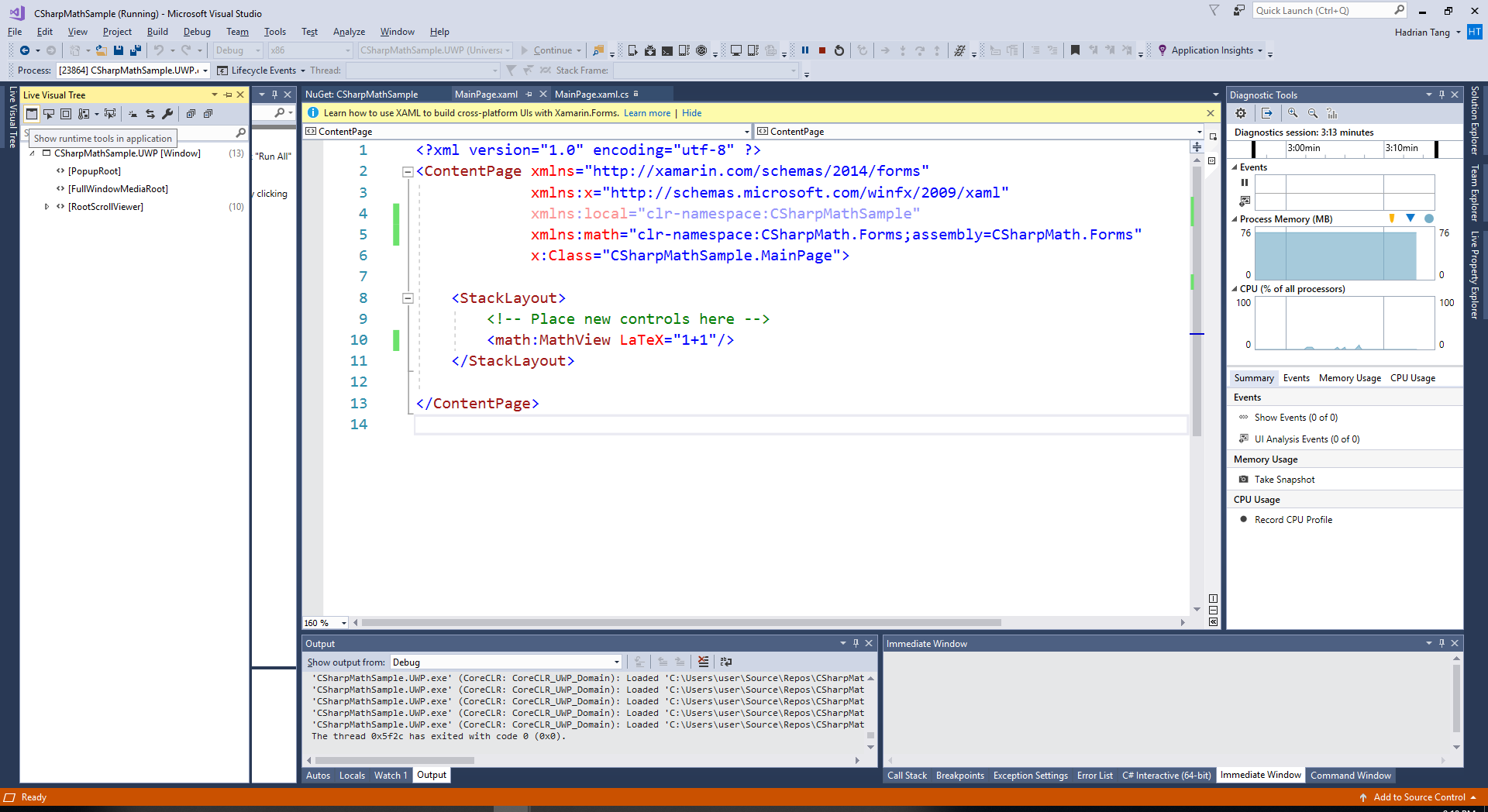This screenshot has height=812, width=1488.
Task: Open the Debug menu
Action: tap(197, 32)
